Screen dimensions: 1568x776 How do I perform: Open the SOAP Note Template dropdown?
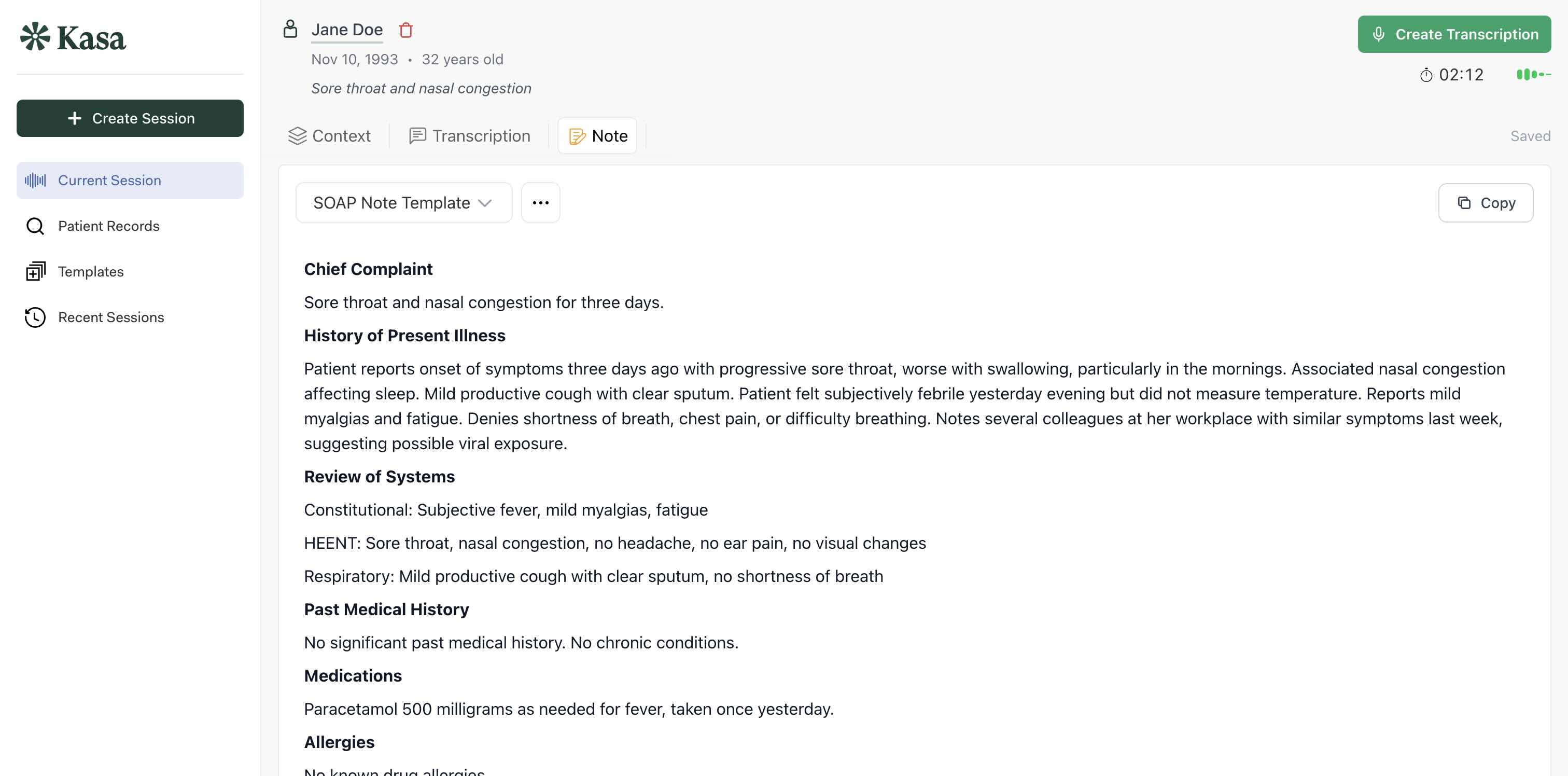(x=403, y=202)
